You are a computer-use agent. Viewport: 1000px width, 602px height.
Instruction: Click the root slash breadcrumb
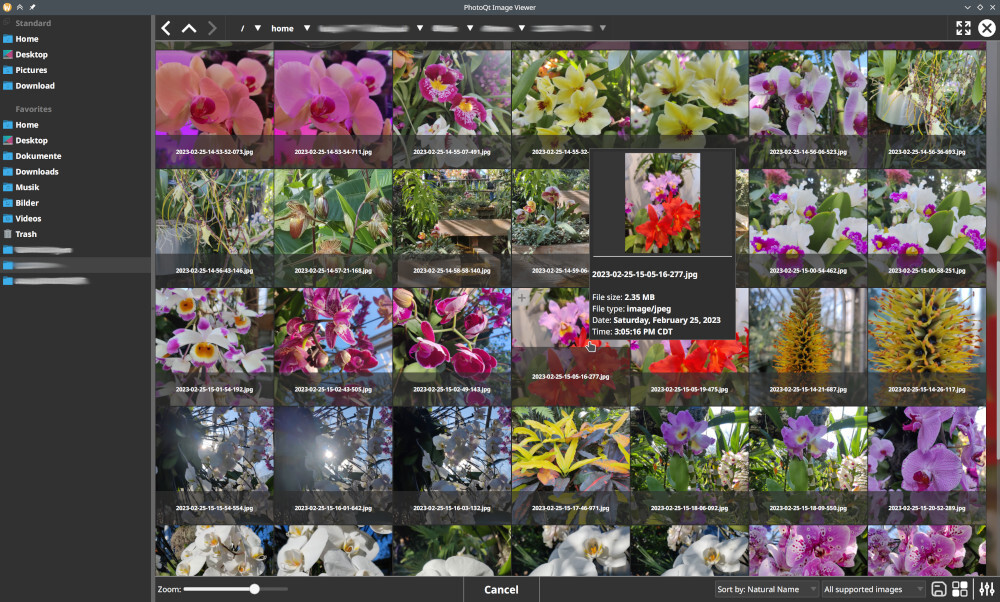click(242, 28)
